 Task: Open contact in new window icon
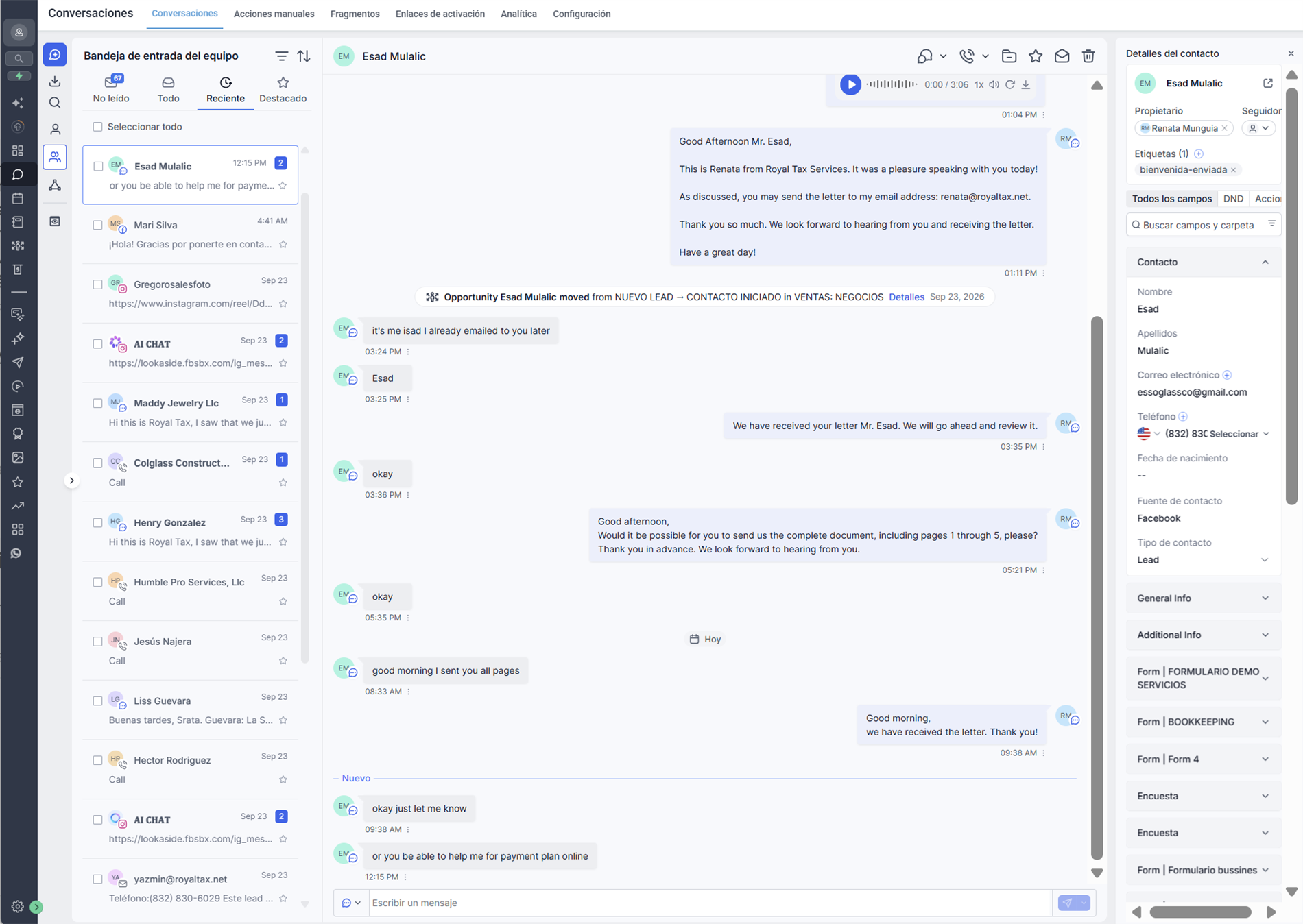click(x=1268, y=83)
